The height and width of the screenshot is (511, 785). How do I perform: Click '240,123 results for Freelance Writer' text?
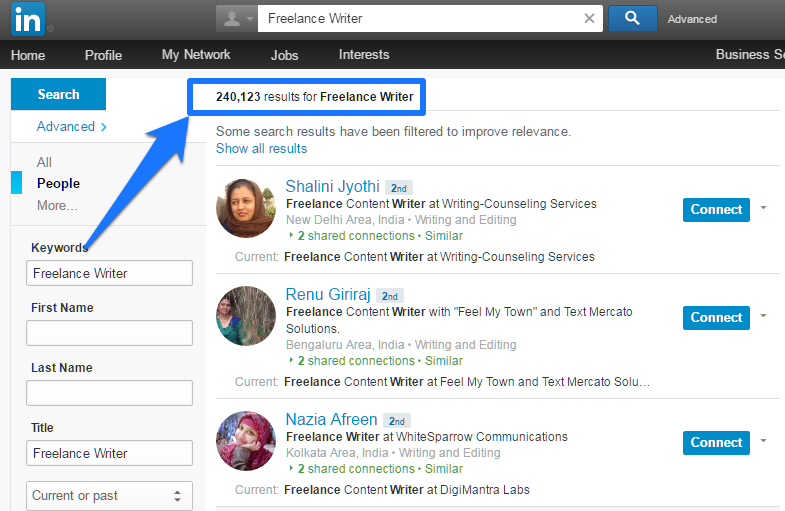click(314, 97)
